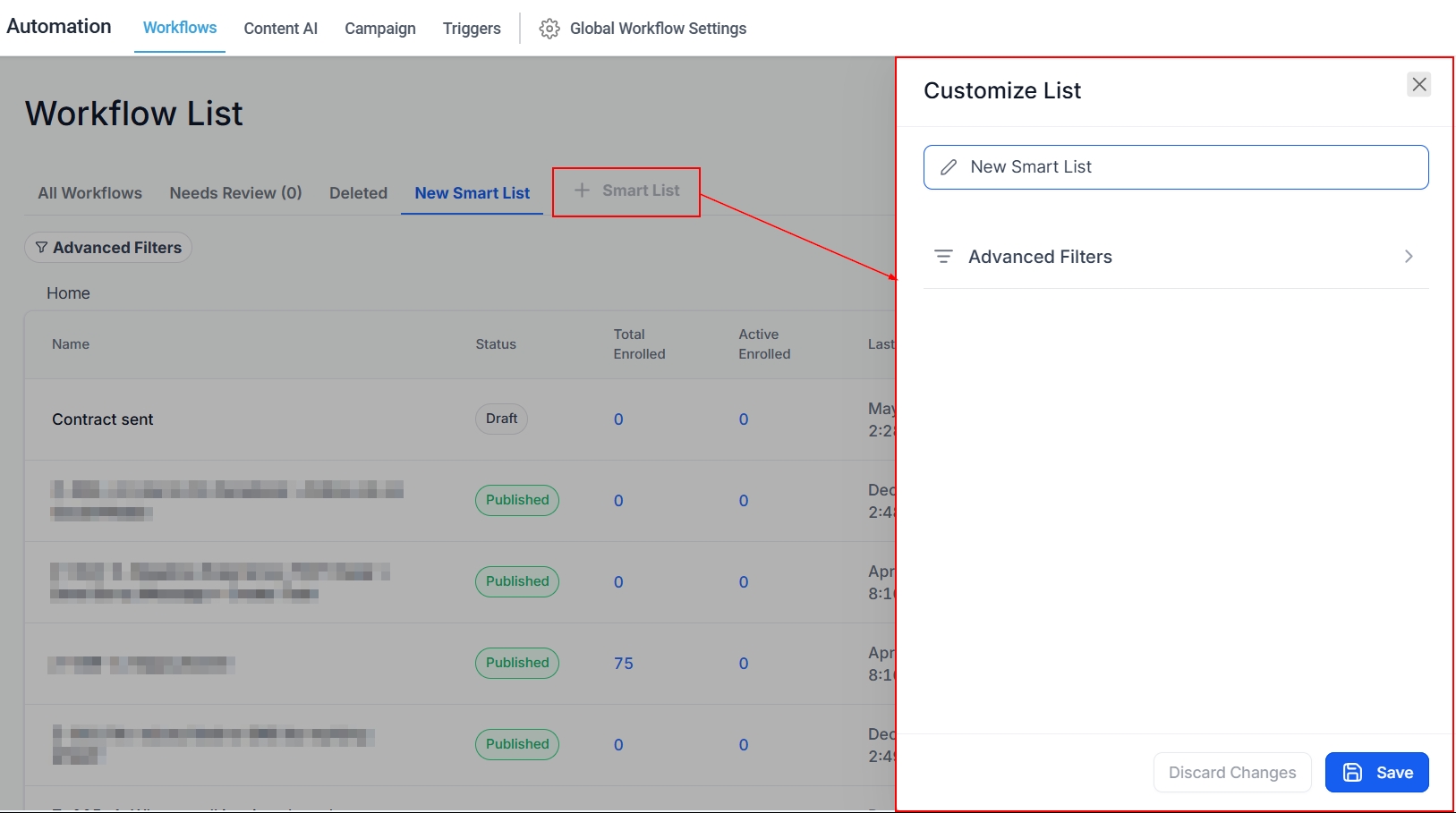Show Needs Review (0) workflows
This screenshot has height=813, width=1456.
coord(235,193)
